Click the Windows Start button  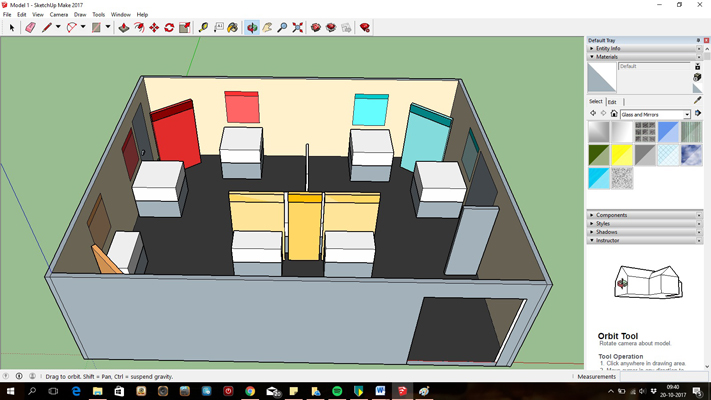pos(10,391)
